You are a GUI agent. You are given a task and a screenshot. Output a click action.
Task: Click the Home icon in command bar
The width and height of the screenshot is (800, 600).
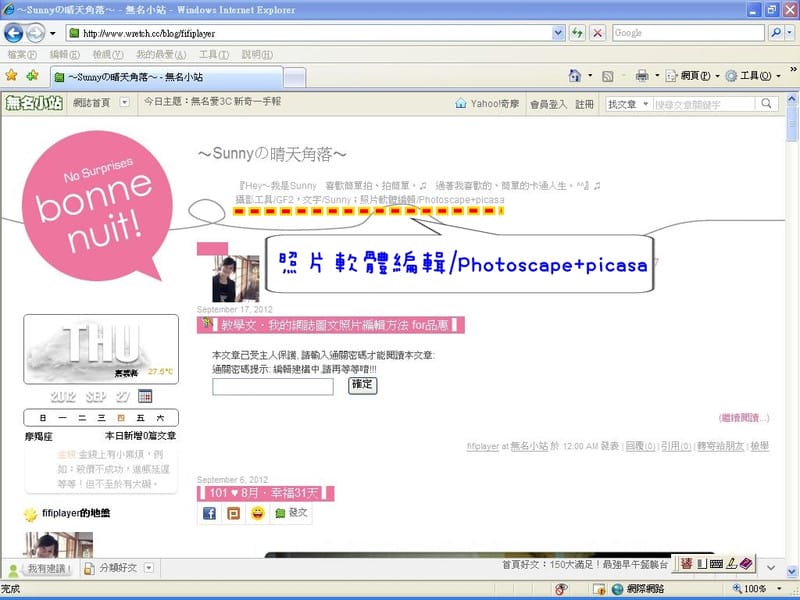pyautogui.click(x=574, y=76)
